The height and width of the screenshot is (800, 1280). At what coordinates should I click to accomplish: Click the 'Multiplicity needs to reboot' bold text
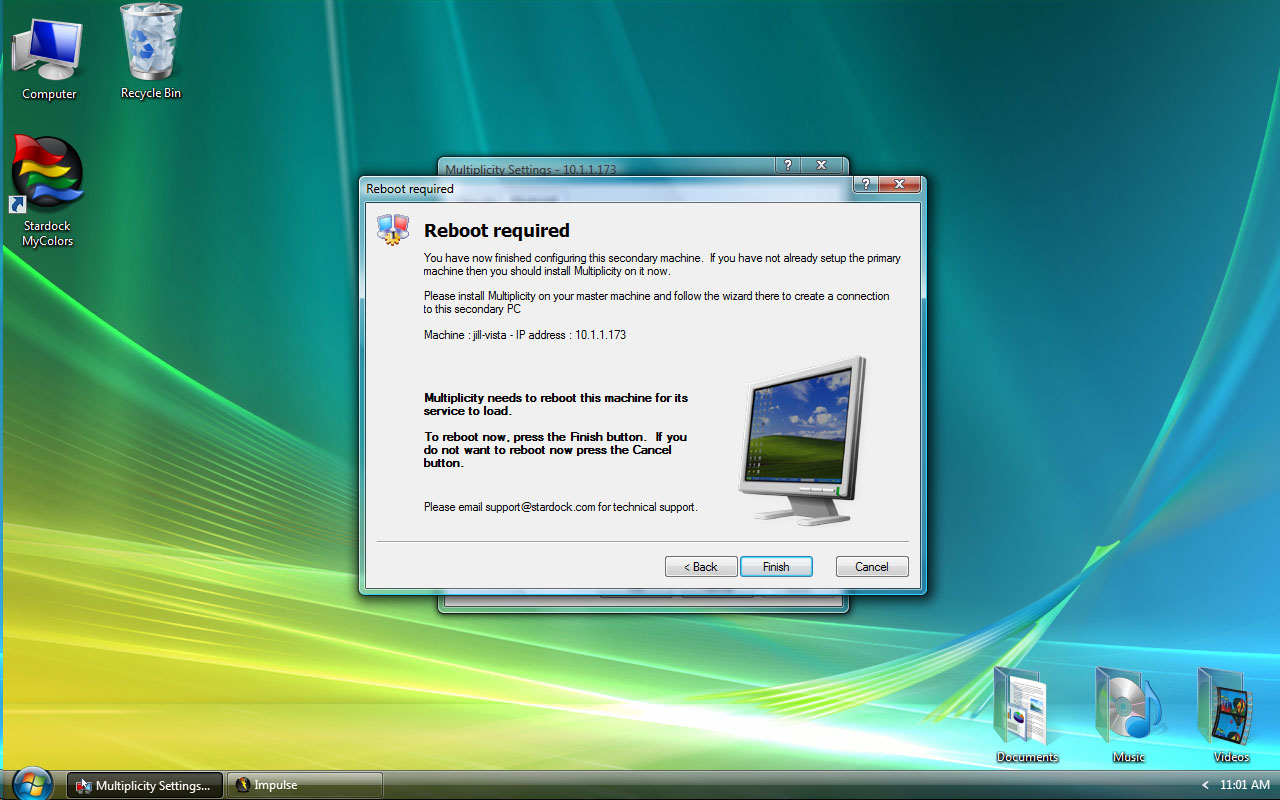[x=556, y=404]
